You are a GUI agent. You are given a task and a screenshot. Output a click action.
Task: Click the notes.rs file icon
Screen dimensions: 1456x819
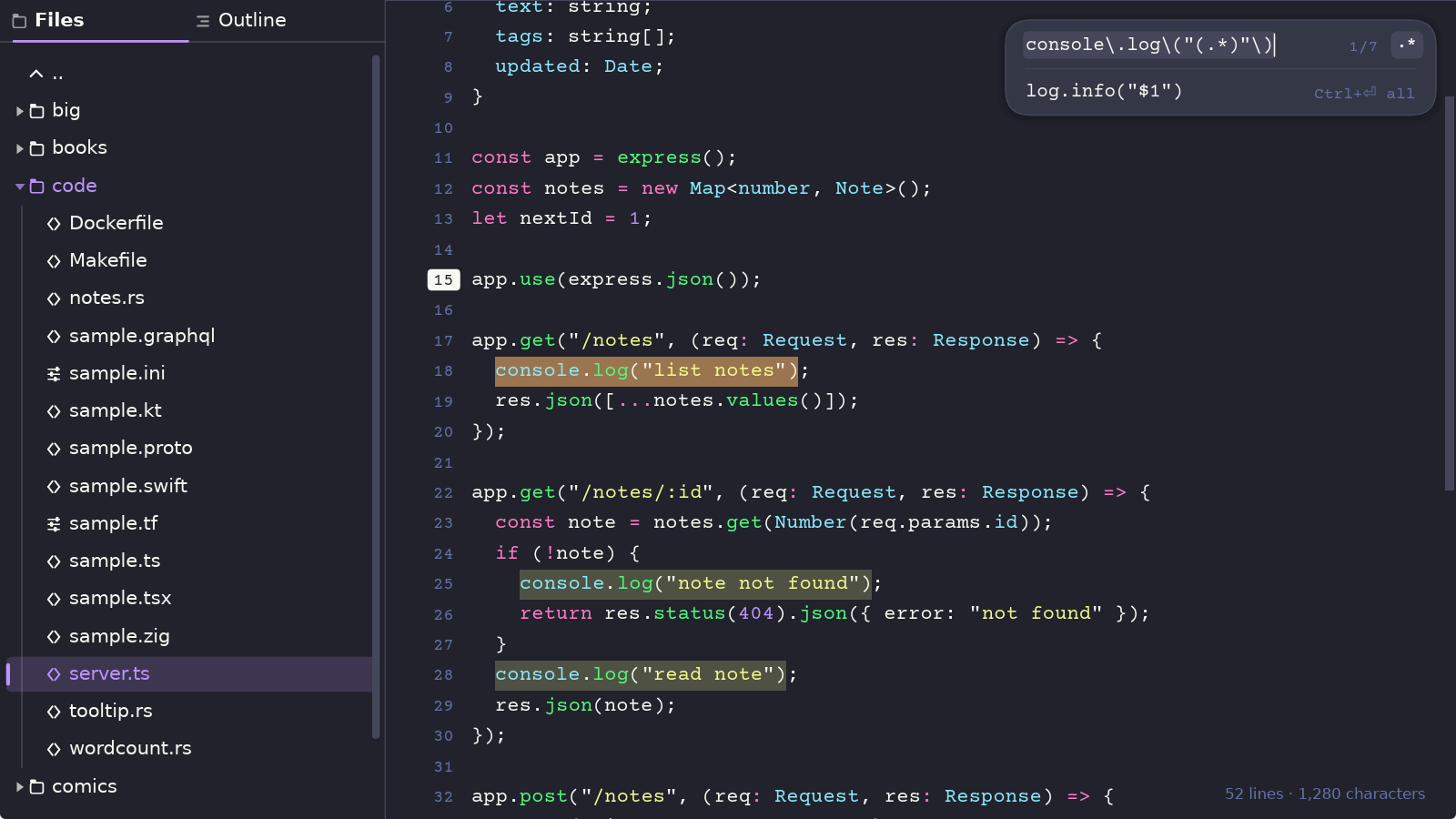(x=54, y=298)
